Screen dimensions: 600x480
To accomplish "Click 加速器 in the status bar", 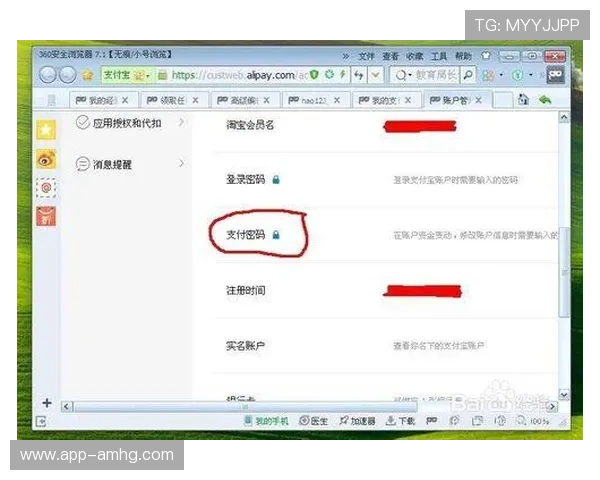I will click(357, 421).
